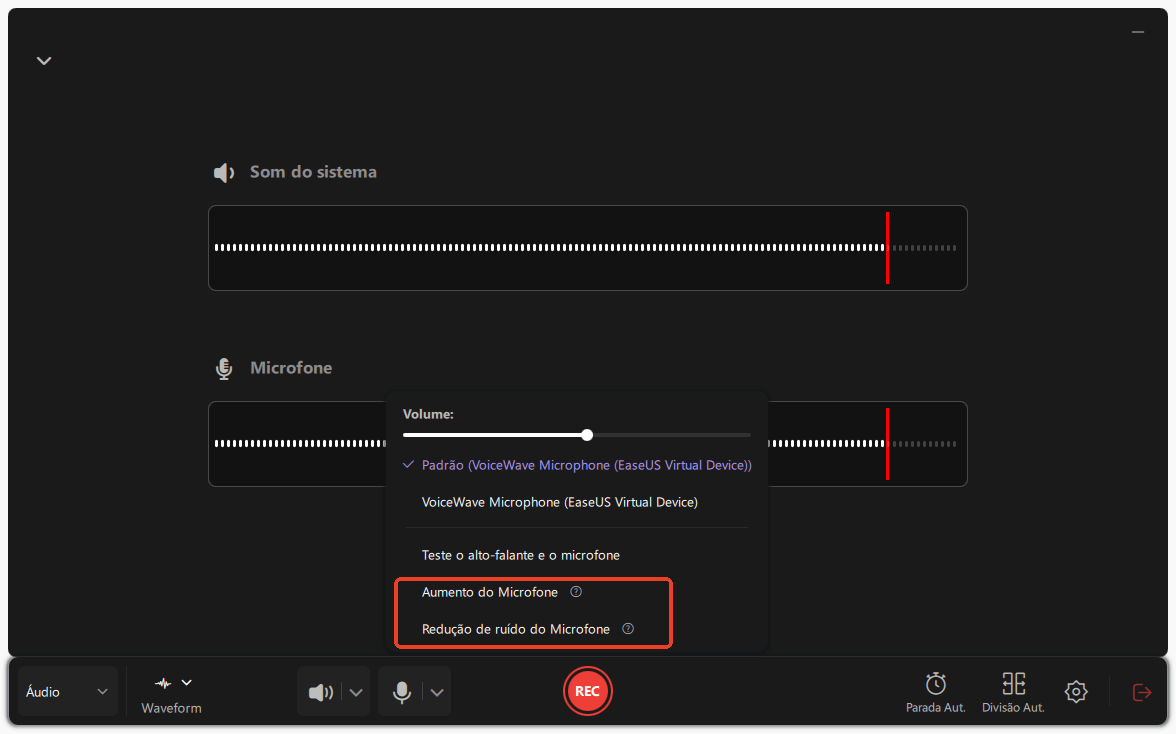Toggle the microphone icon in bottom toolbar
Screen dimensions: 1176x734
click(x=402, y=692)
